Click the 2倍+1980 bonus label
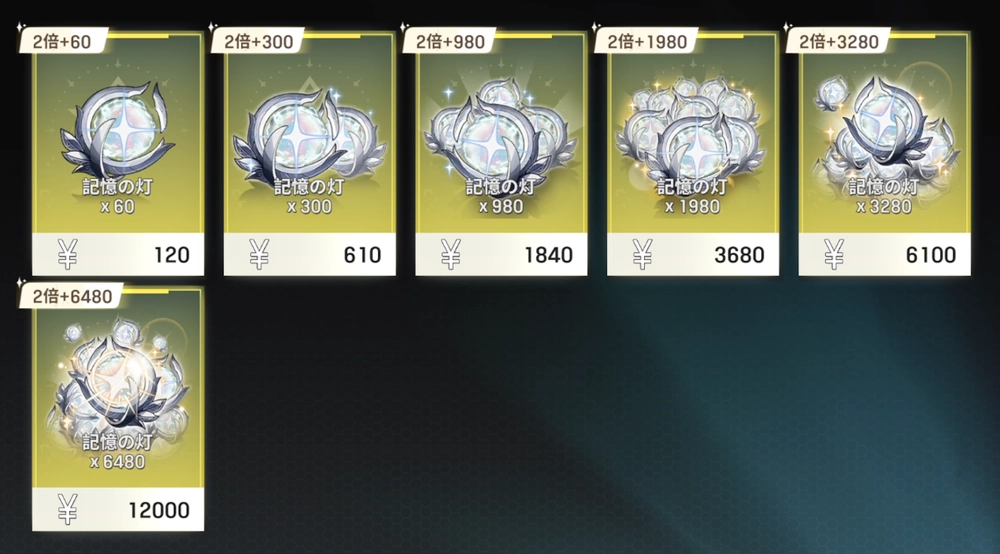 [647, 41]
